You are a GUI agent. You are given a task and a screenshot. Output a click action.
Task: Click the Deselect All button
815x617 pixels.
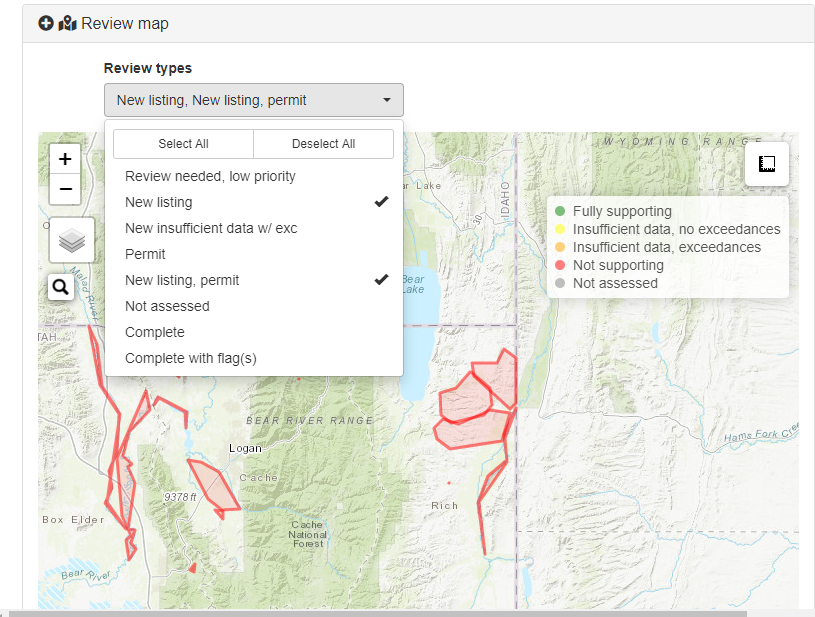[323, 144]
